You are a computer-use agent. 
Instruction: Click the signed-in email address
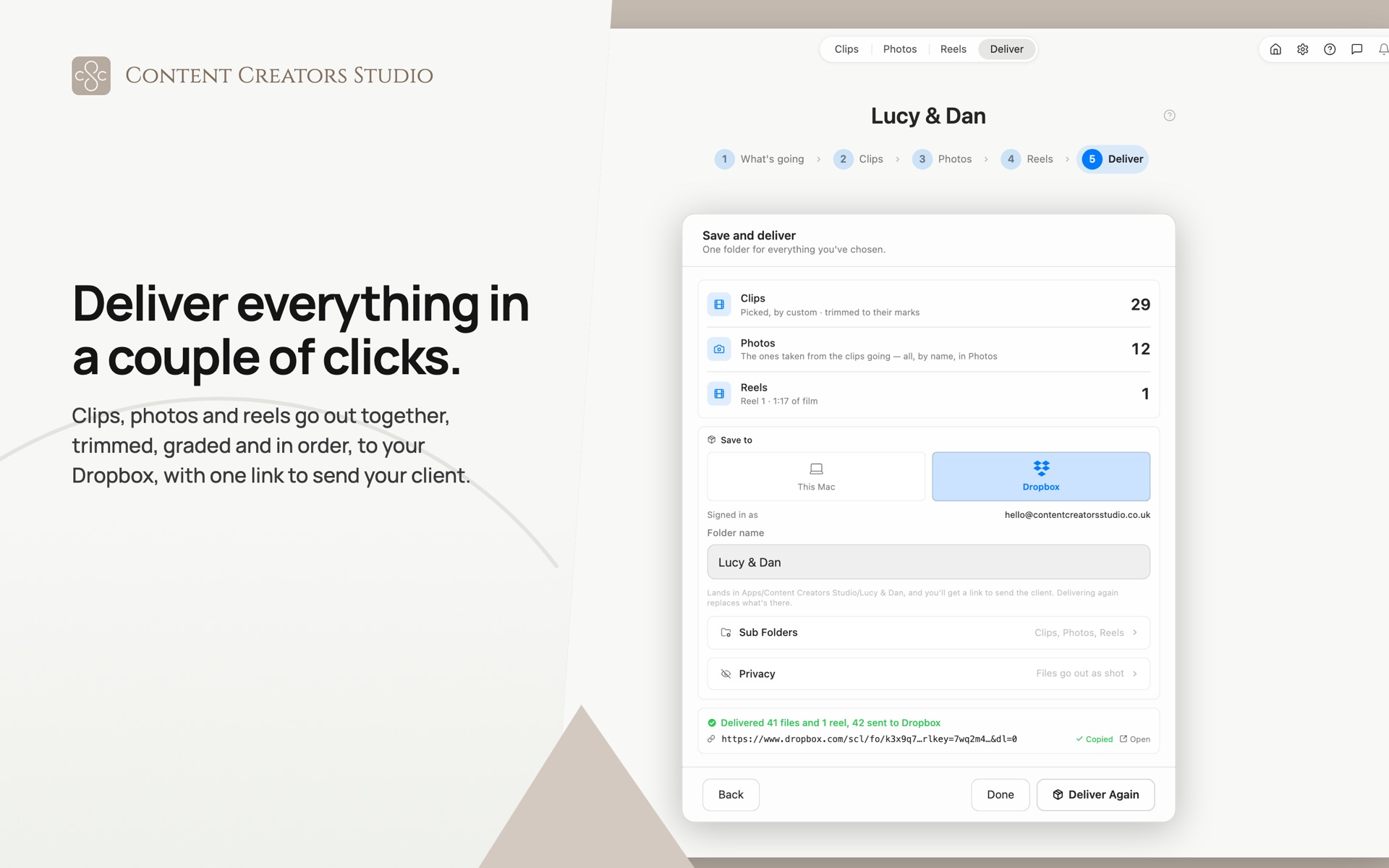(x=1077, y=515)
